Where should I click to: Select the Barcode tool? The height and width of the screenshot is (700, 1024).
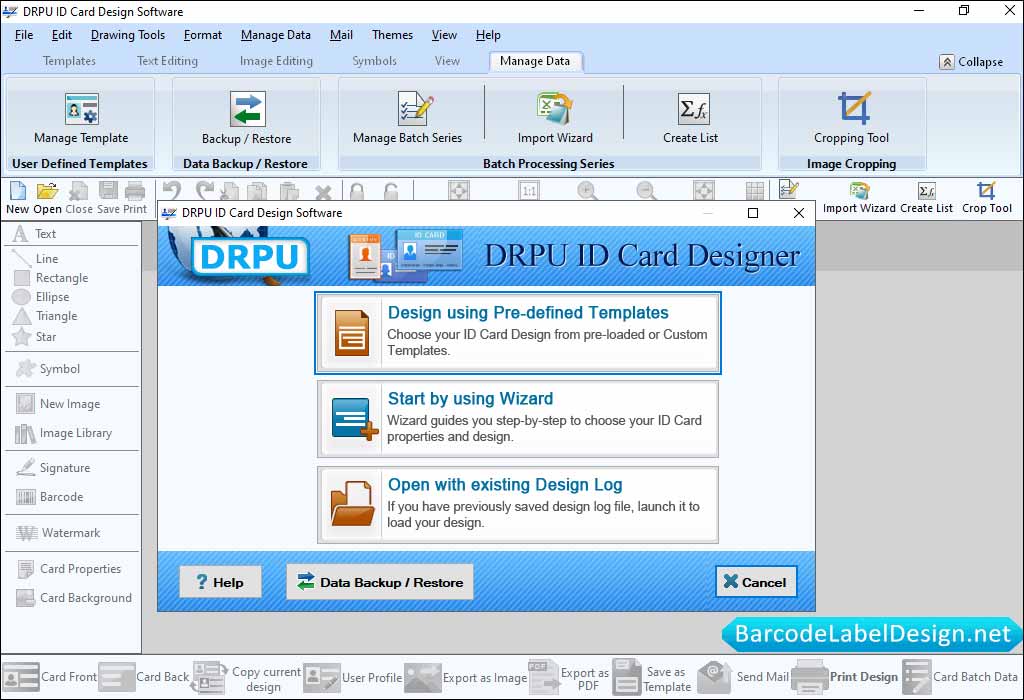[50, 497]
